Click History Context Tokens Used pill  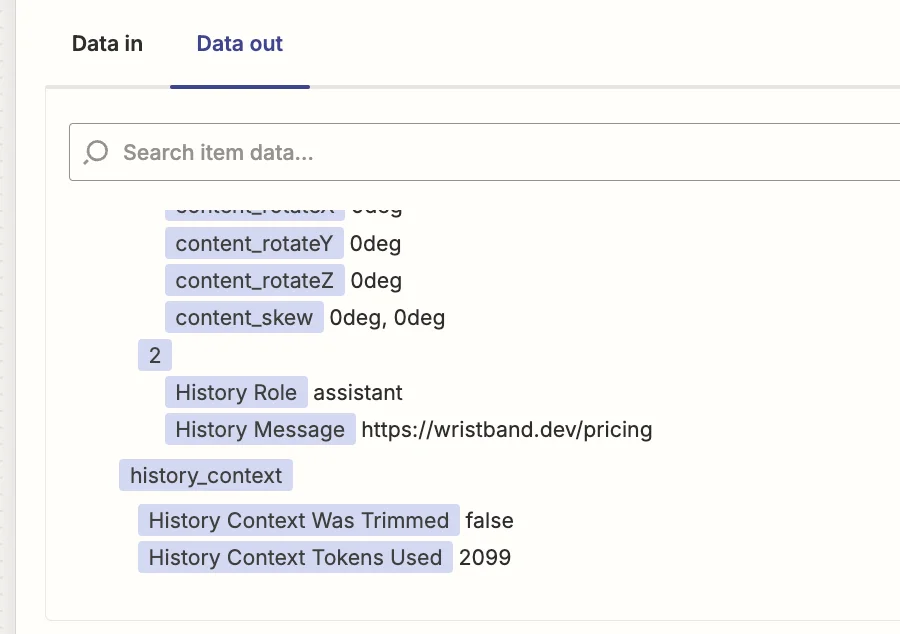(x=295, y=557)
